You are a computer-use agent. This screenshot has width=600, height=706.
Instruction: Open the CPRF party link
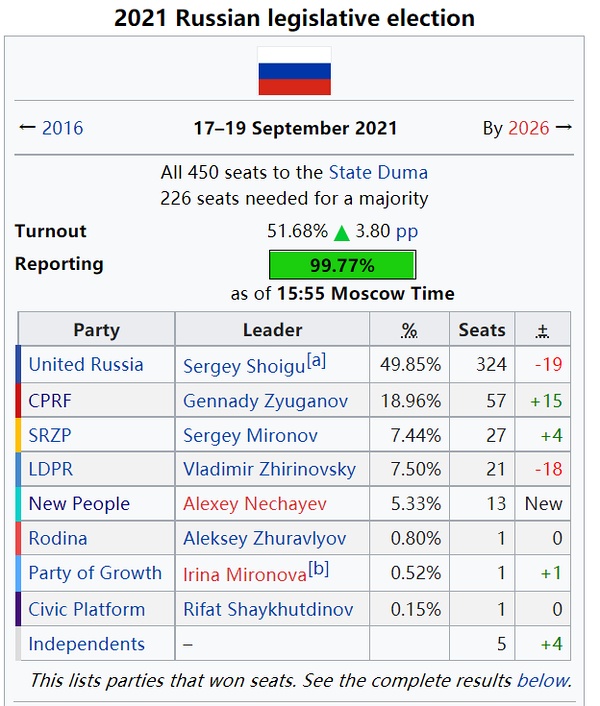50,401
